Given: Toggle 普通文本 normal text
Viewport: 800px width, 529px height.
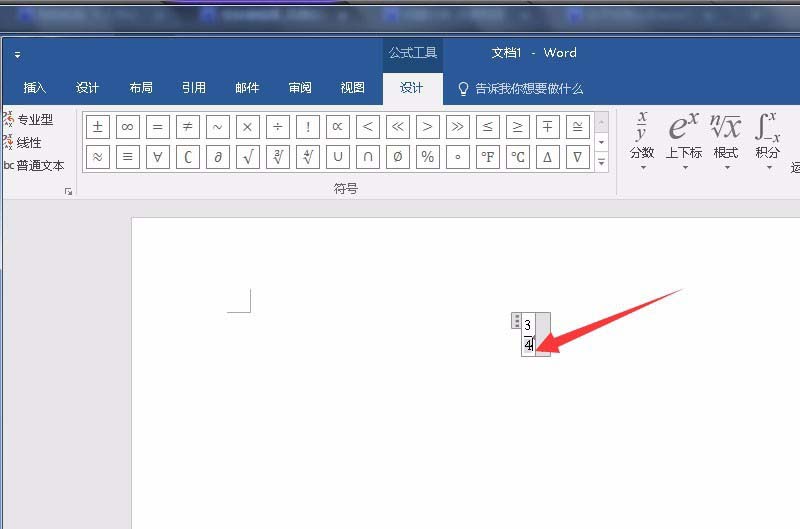Looking at the screenshot, I should pyautogui.click(x=34, y=165).
